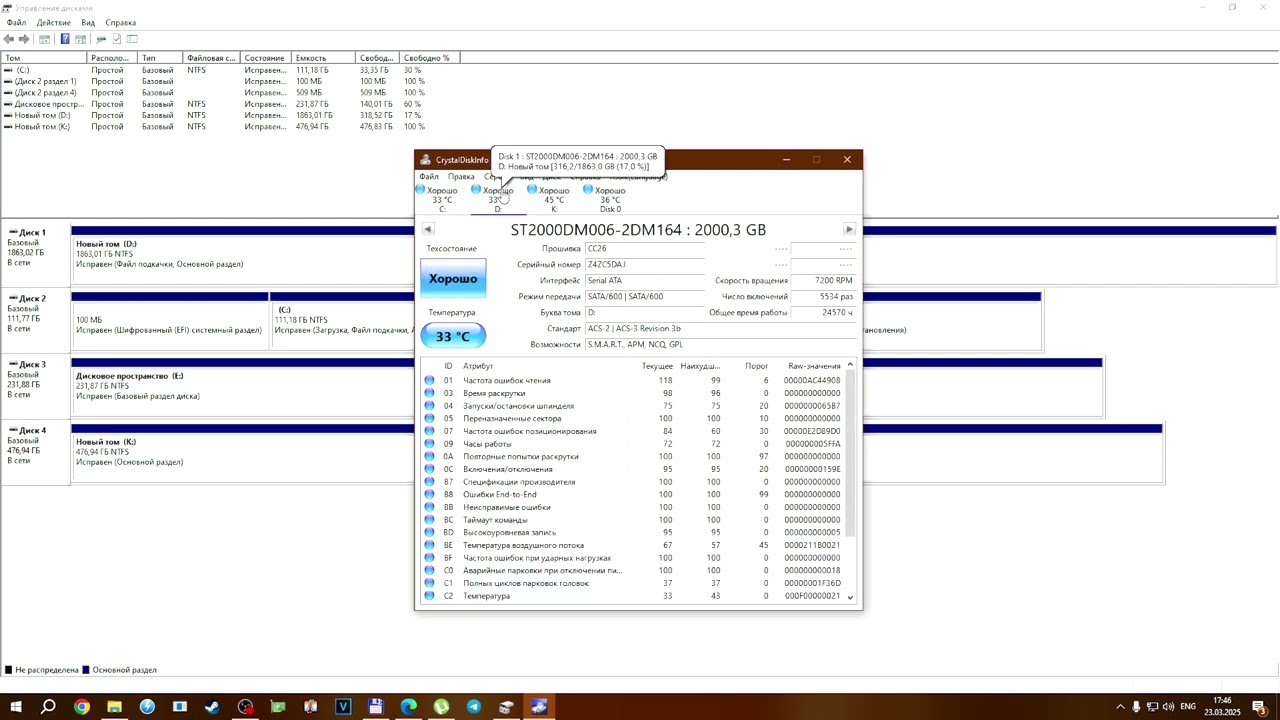Image resolution: width=1280 pixels, height=720 pixels.
Task: Click the Back arrow in Disk Management toolbar
Action: tap(8, 39)
